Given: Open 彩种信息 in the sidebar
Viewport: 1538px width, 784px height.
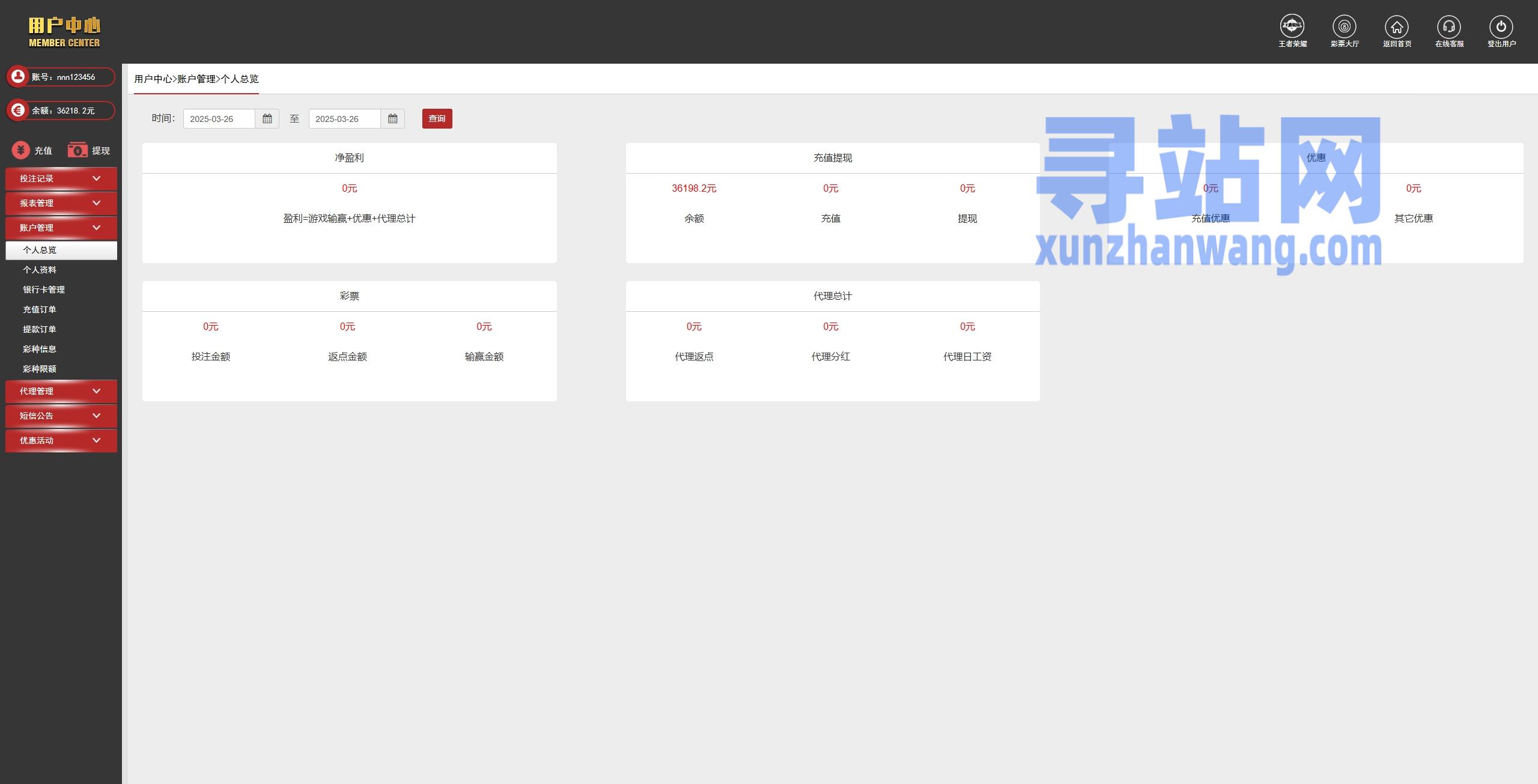Looking at the screenshot, I should 40,349.
